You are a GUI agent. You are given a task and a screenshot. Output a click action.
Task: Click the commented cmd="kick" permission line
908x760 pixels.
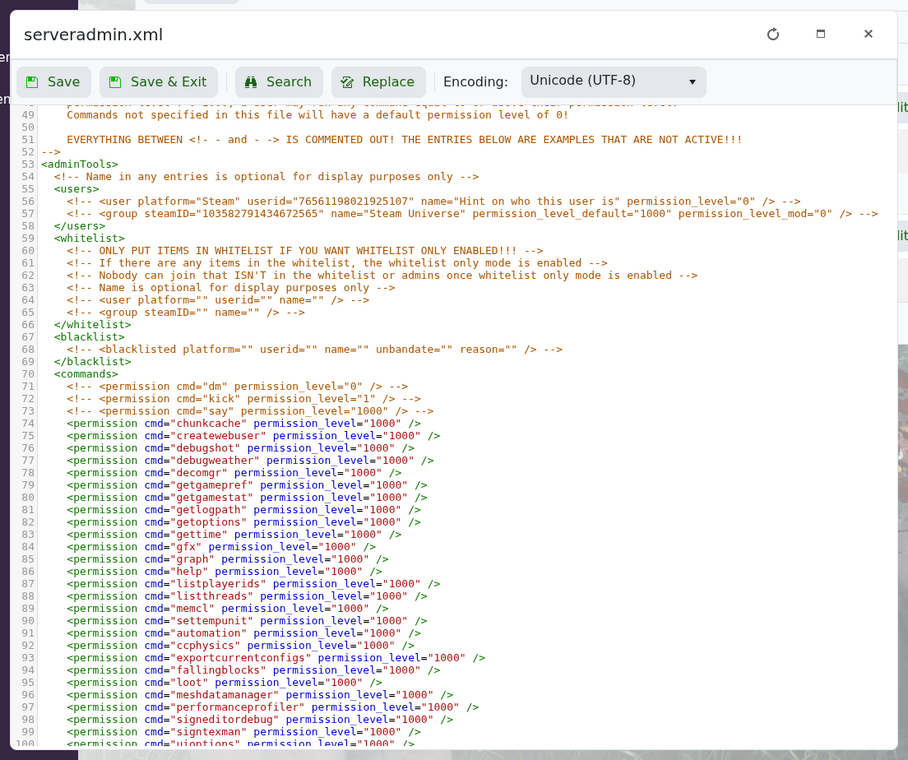[244, 399]
